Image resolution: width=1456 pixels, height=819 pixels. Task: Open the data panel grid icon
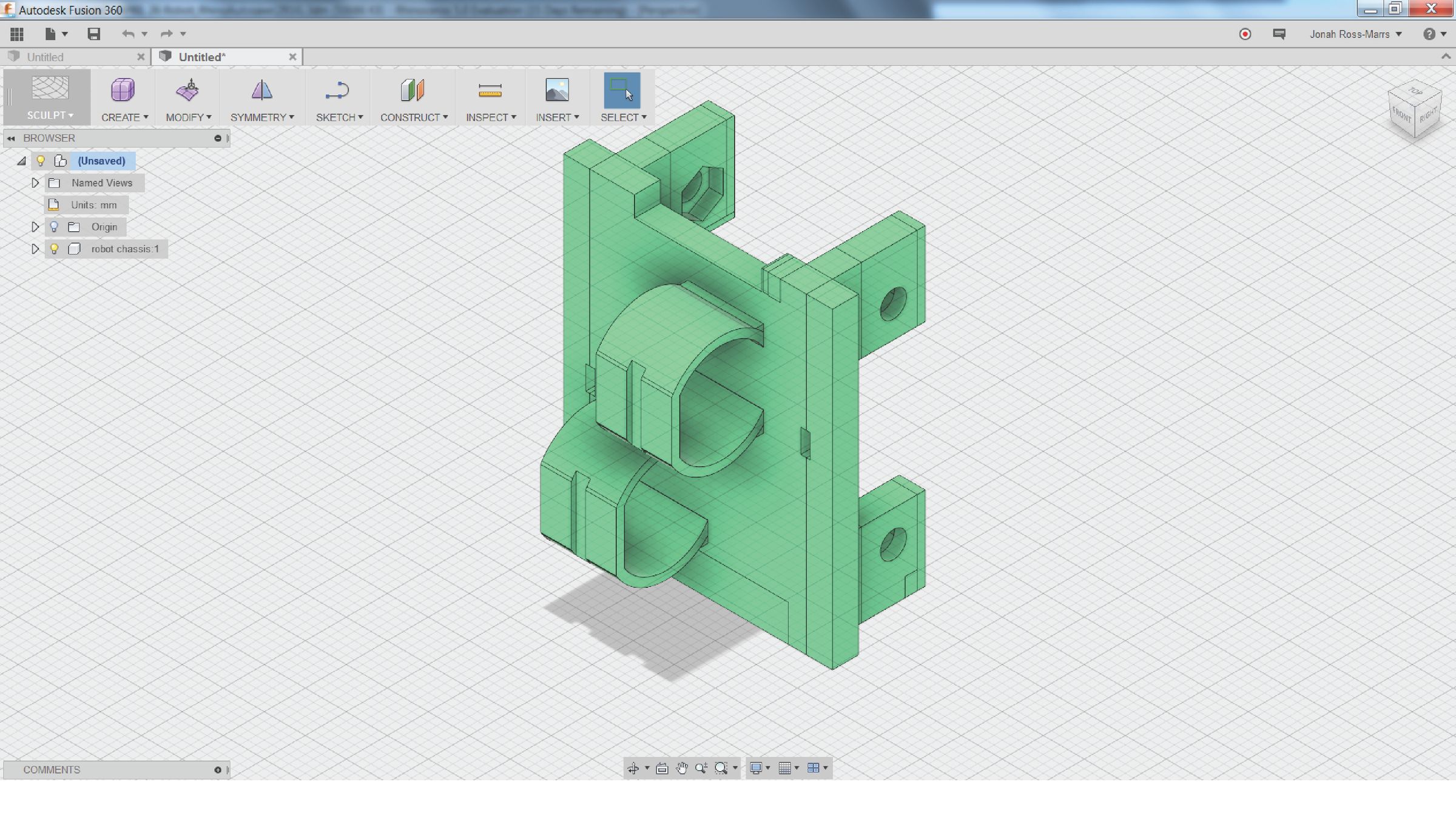[17, 34]
